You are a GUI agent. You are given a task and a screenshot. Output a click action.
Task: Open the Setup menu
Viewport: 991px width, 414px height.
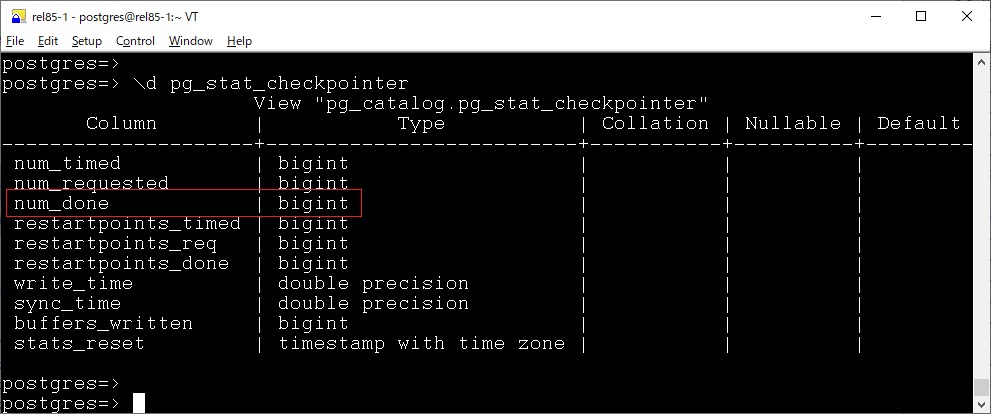tap(87, 41)
